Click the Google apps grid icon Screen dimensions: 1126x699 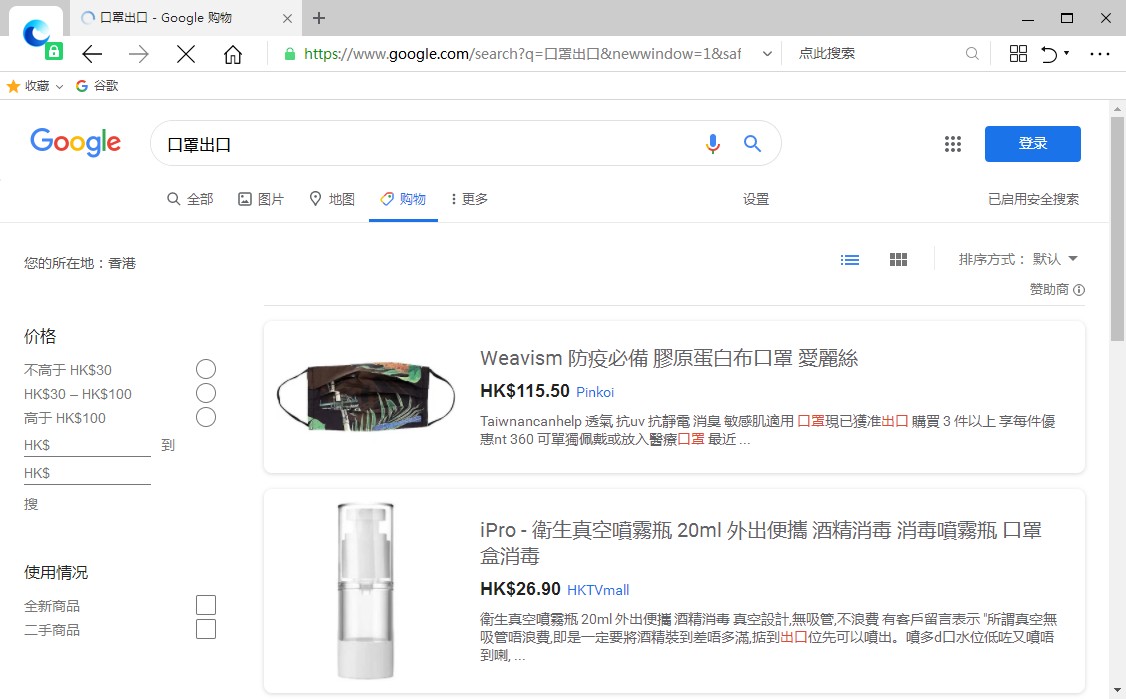tap(953, 144)
